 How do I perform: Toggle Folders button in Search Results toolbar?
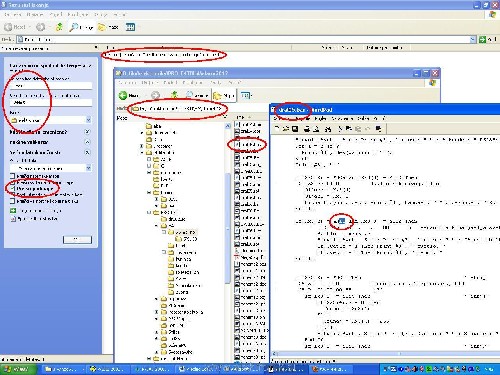click(x=108, y=27)
